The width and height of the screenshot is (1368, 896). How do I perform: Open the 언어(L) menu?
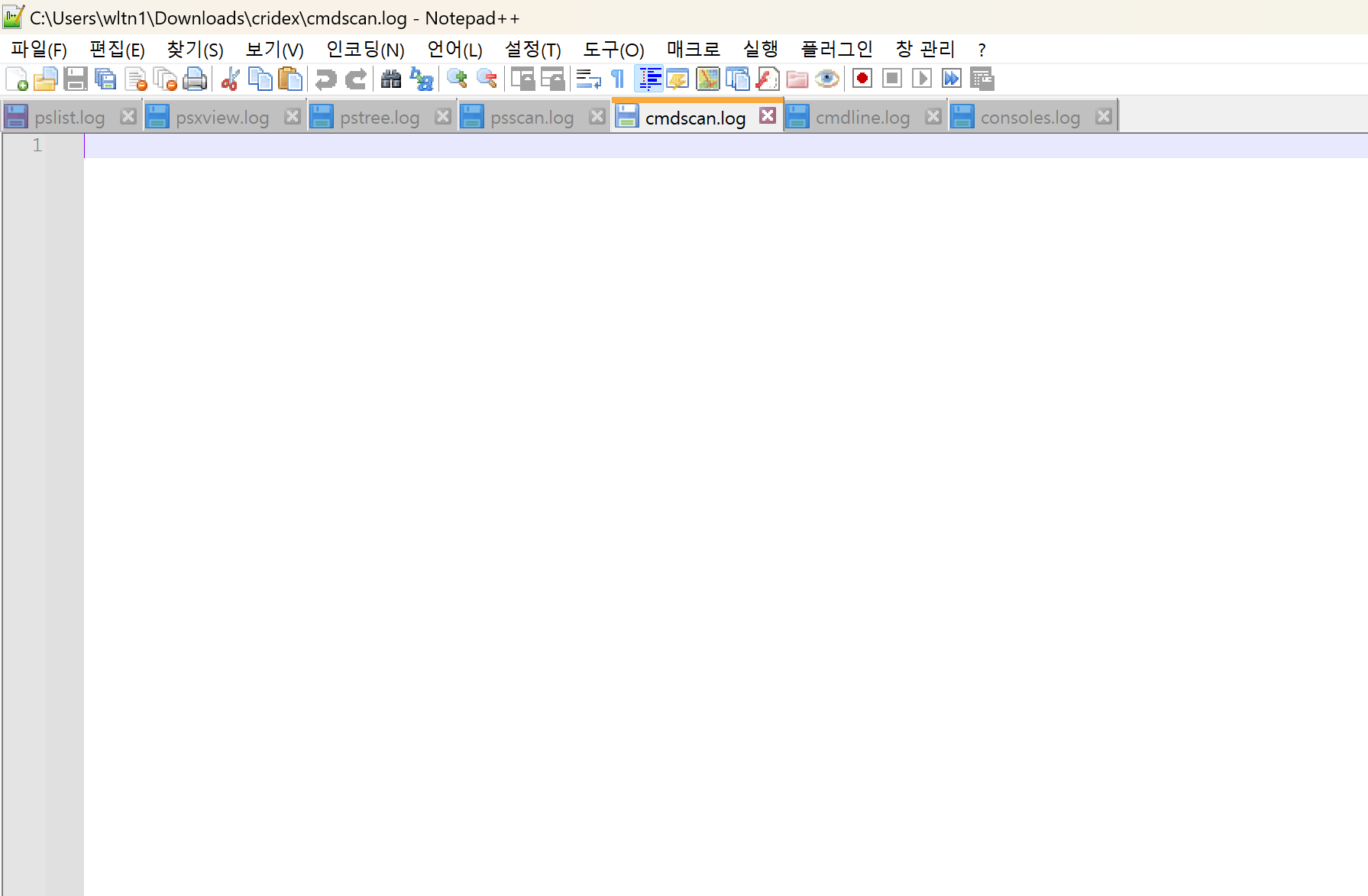[454, 50]
